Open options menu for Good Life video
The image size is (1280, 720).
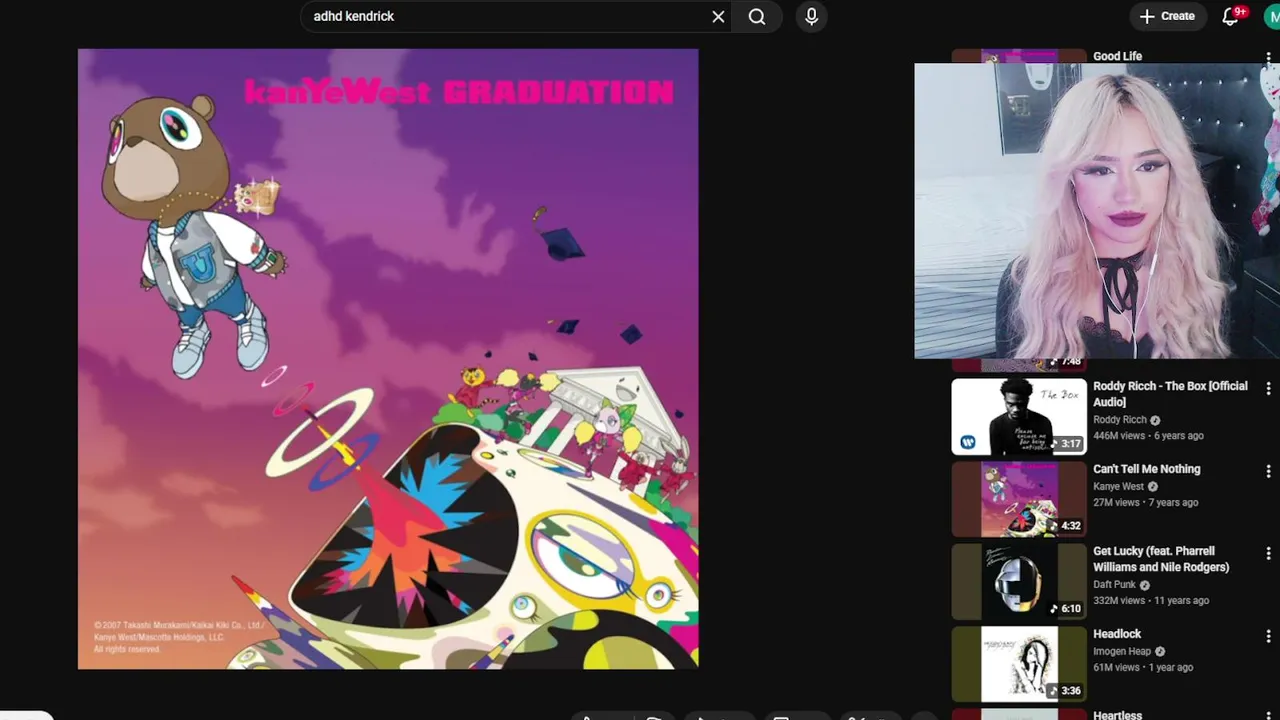[1268, 58]
